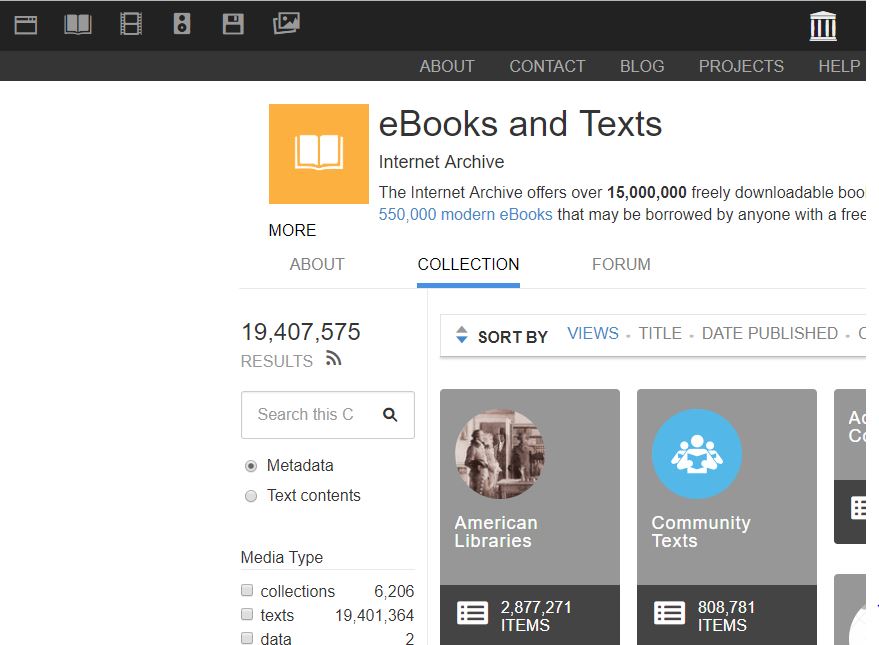Click the magnifier search icon

[390, 415]
